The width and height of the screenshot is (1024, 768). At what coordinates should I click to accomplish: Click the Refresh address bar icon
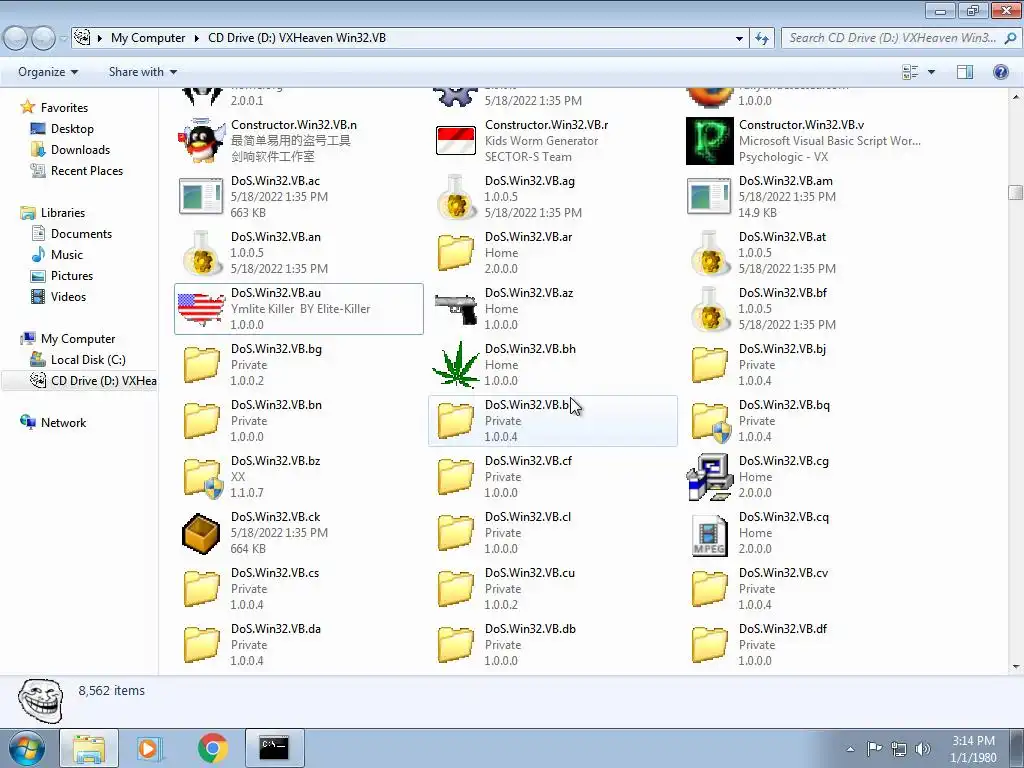[761, 38]
